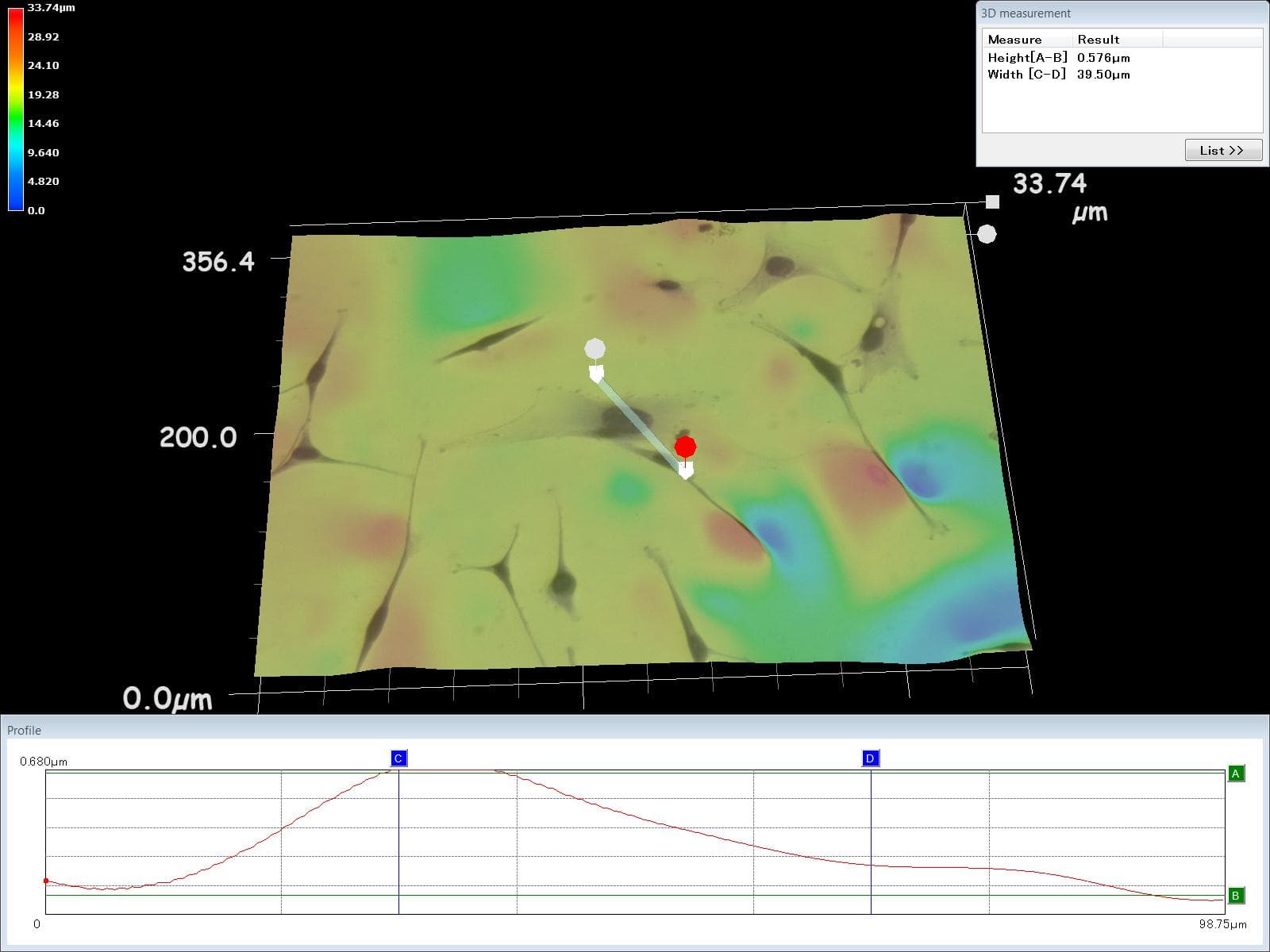Click the Profile panel title

click(24, 730)
